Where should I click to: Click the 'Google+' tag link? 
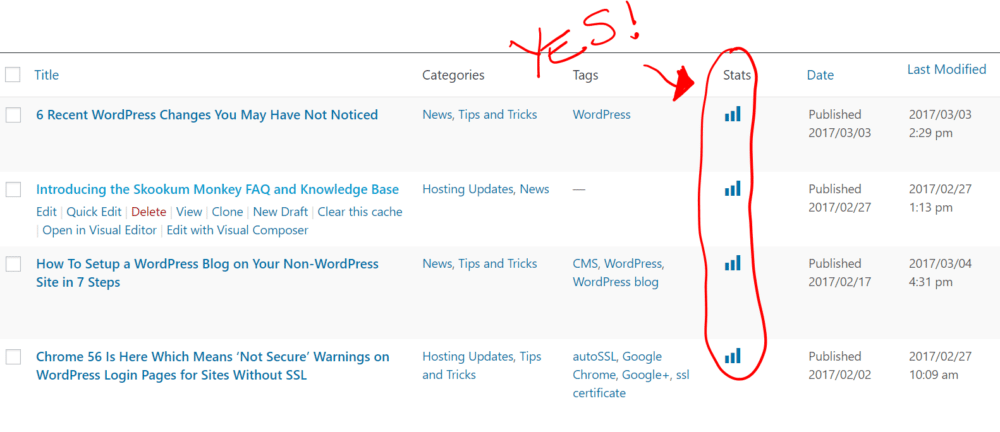(646, 375)
